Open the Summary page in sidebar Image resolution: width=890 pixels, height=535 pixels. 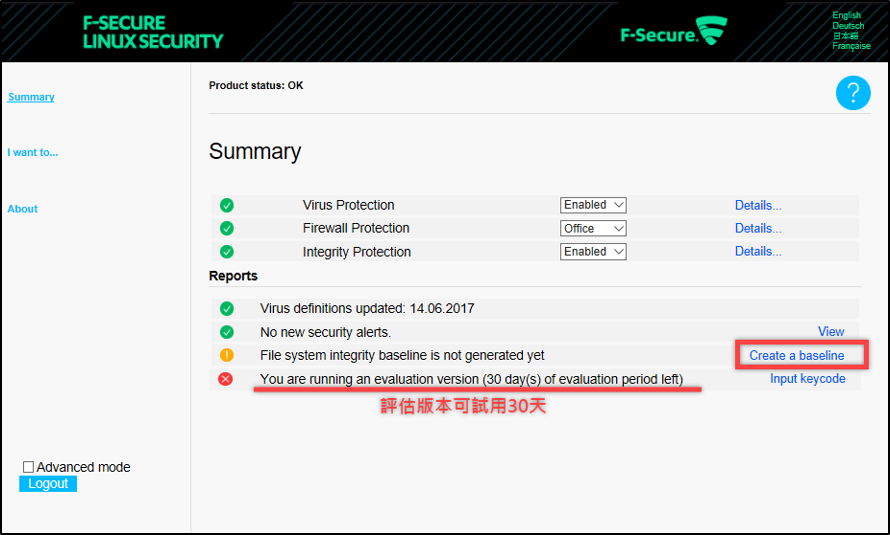click(x=31, y=97)
